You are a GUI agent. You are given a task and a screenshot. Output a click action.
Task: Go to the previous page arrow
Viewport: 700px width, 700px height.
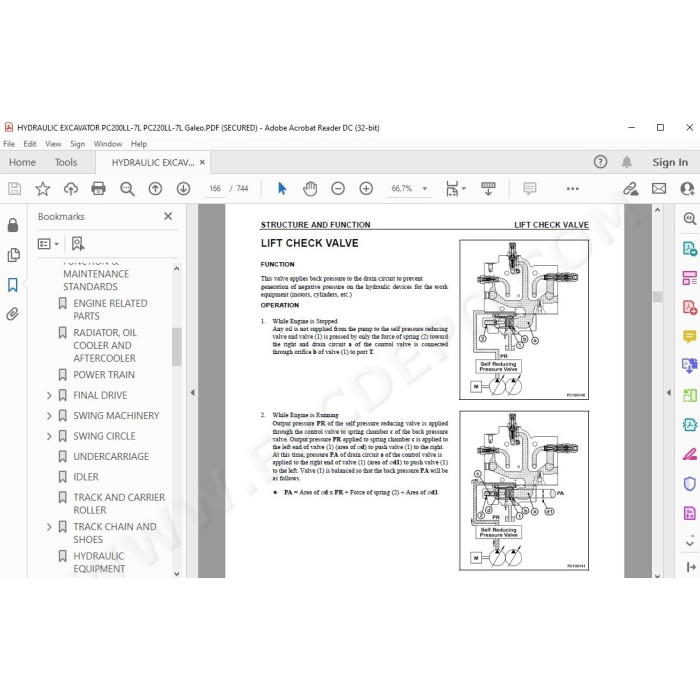[x=155, y=189]
